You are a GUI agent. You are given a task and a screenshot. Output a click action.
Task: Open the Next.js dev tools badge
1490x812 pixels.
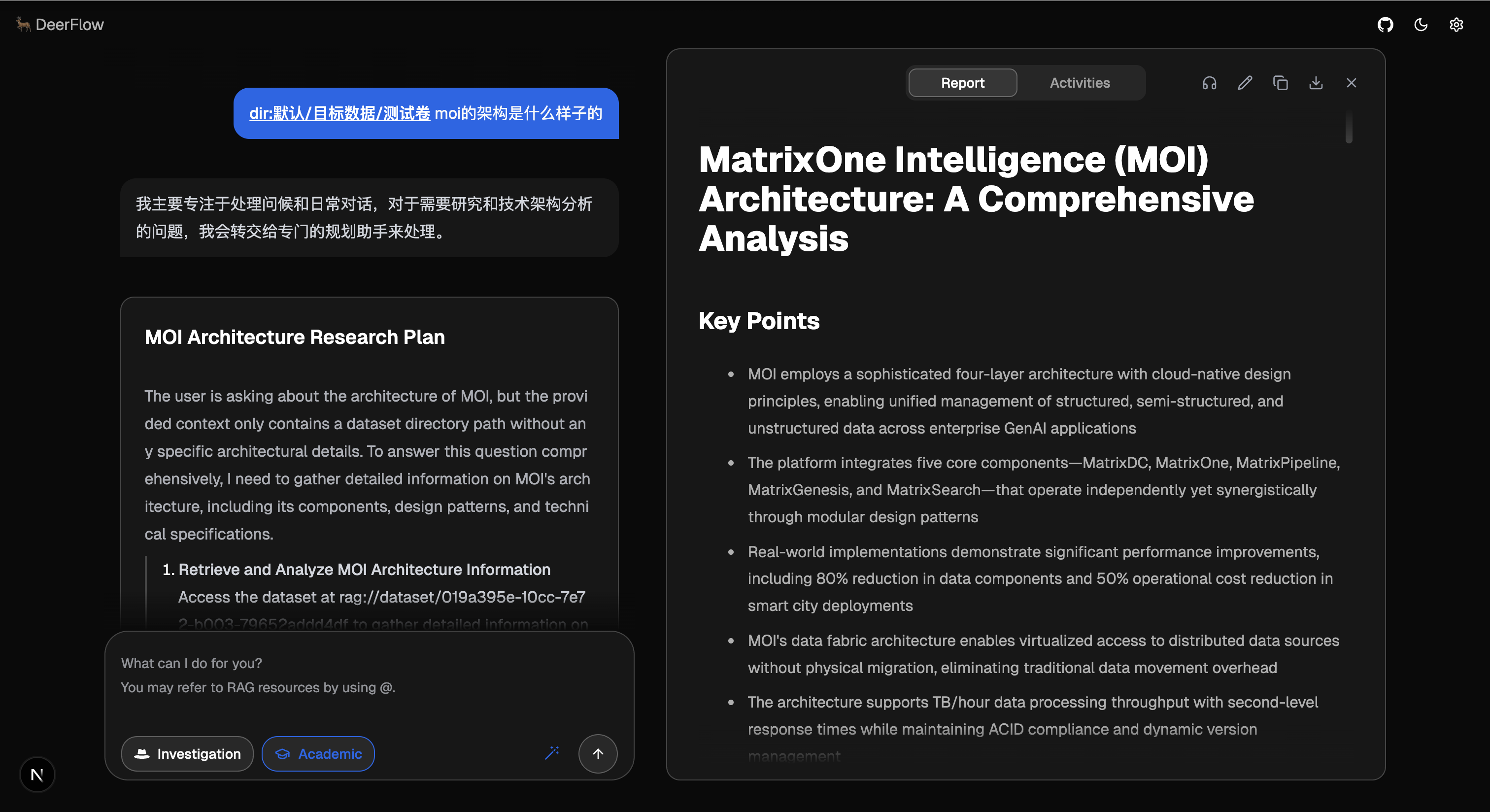pyautogui.click(x=37, y=775)
